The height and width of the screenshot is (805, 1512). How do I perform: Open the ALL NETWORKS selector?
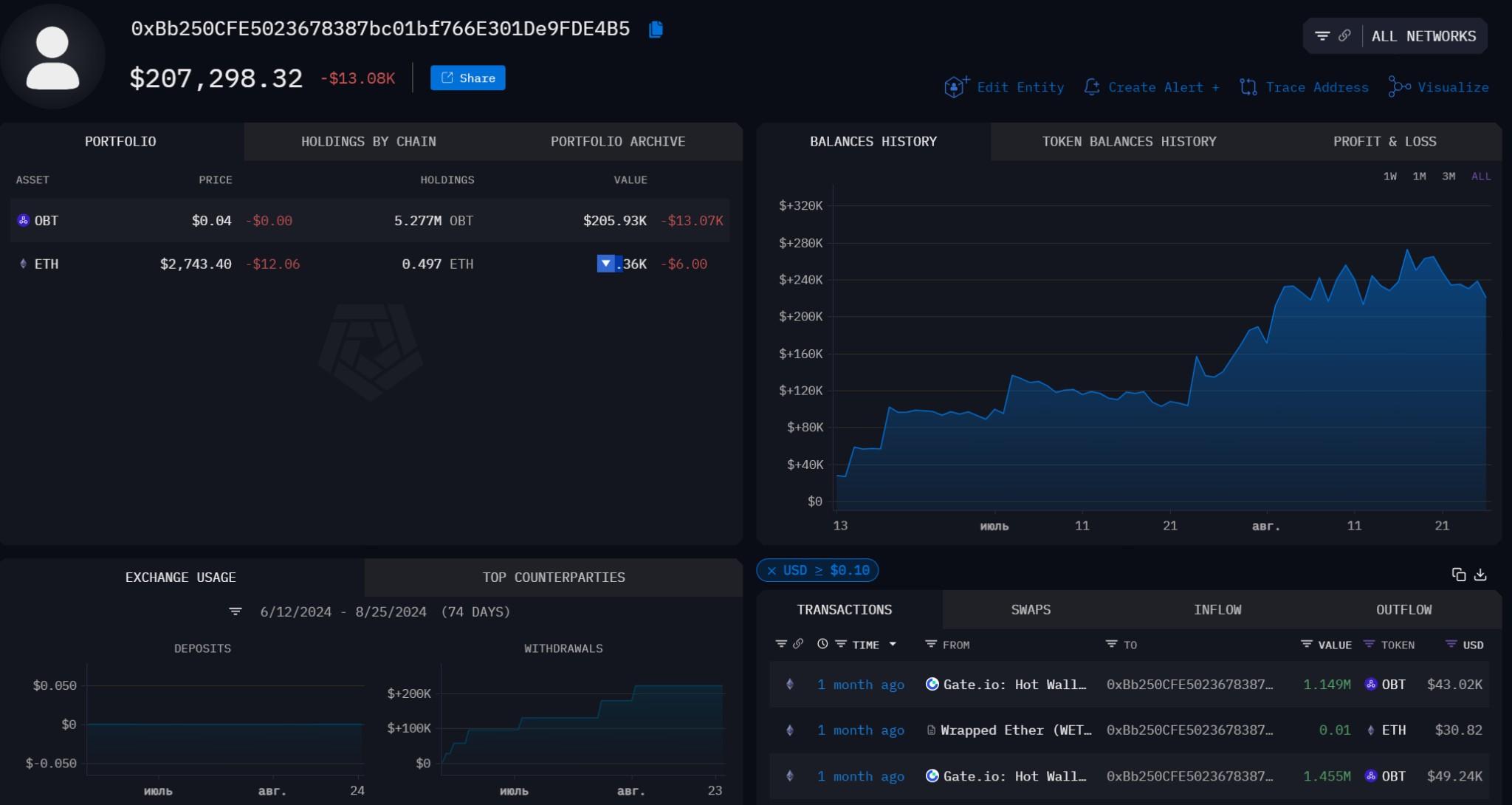click(1423, 36)
